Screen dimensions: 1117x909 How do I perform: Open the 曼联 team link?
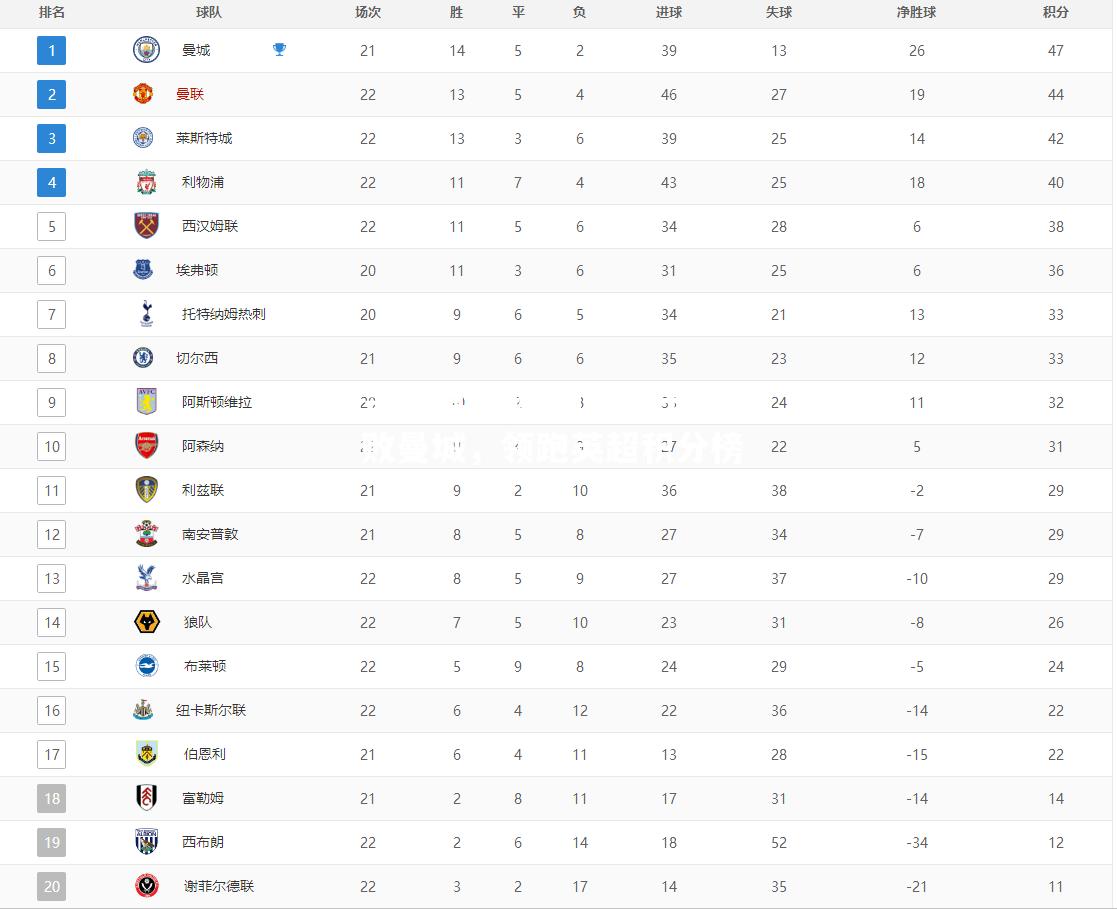189,94
